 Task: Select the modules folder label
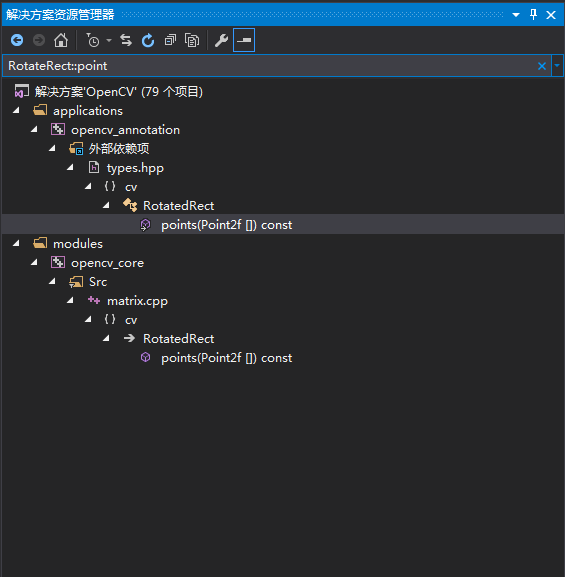click(x=78, y=244)
